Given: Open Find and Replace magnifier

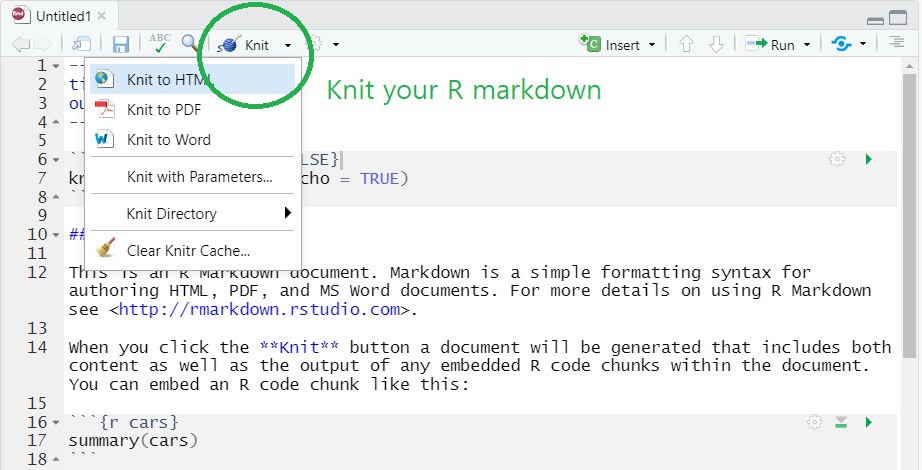Looking at the screenshot, I should [190, 44].
